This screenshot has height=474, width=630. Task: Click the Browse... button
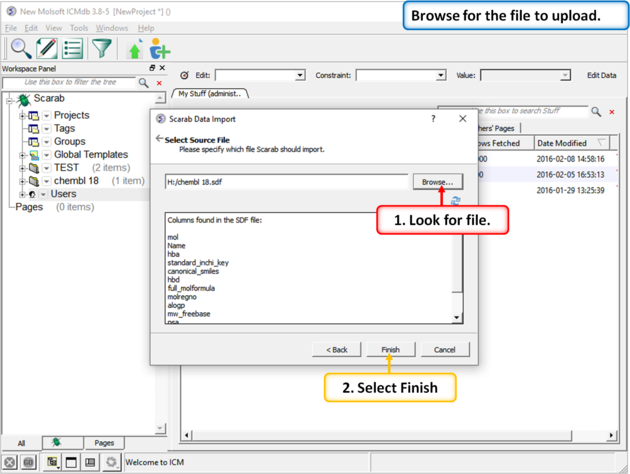(437, 182)
